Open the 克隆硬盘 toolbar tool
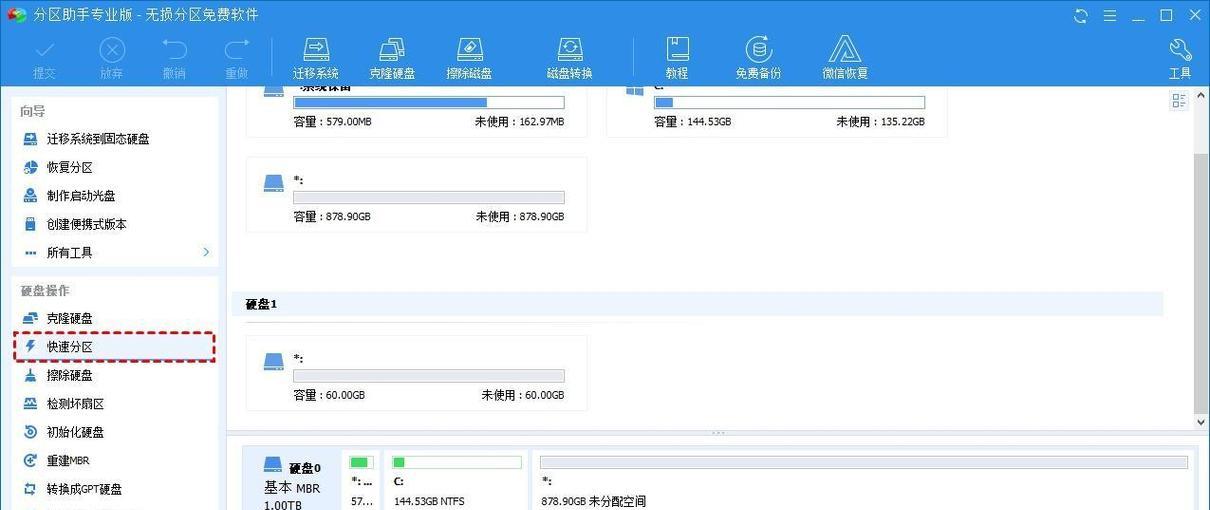1210x510 pixels. [392, 59]
